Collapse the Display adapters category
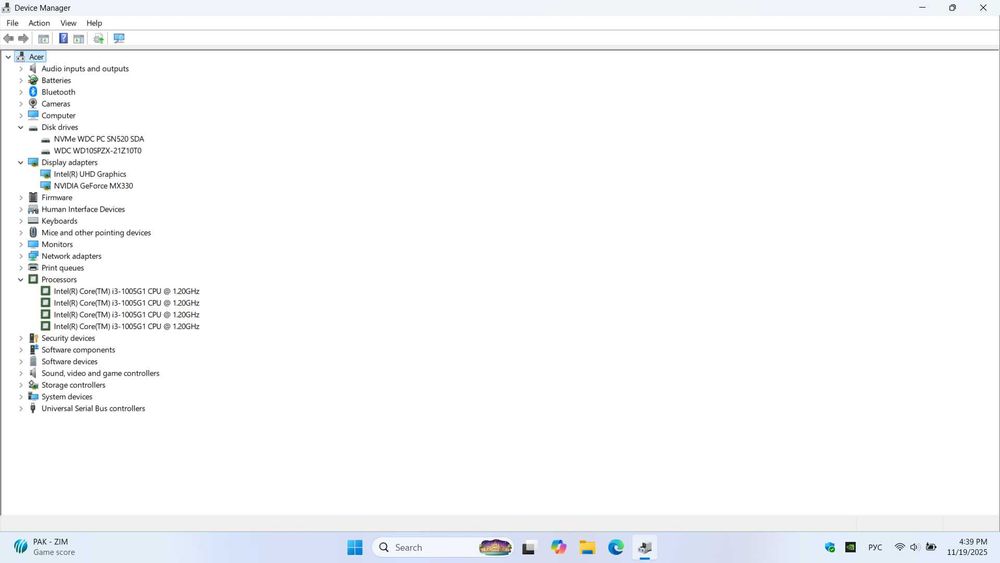The width and height of the screenshot is (1000, 563). (20, 163)
